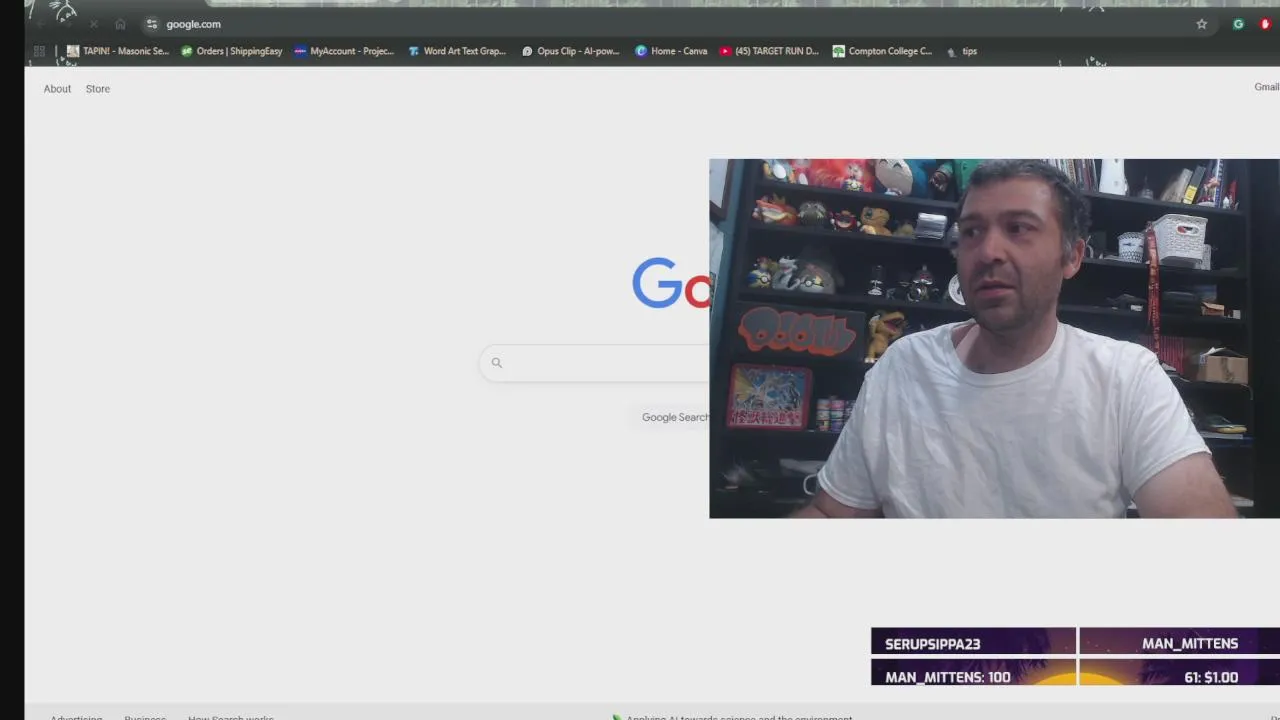1280x720 pixels.
Task: Open the Compton College bookmark
Action: [x=882, y=51]
